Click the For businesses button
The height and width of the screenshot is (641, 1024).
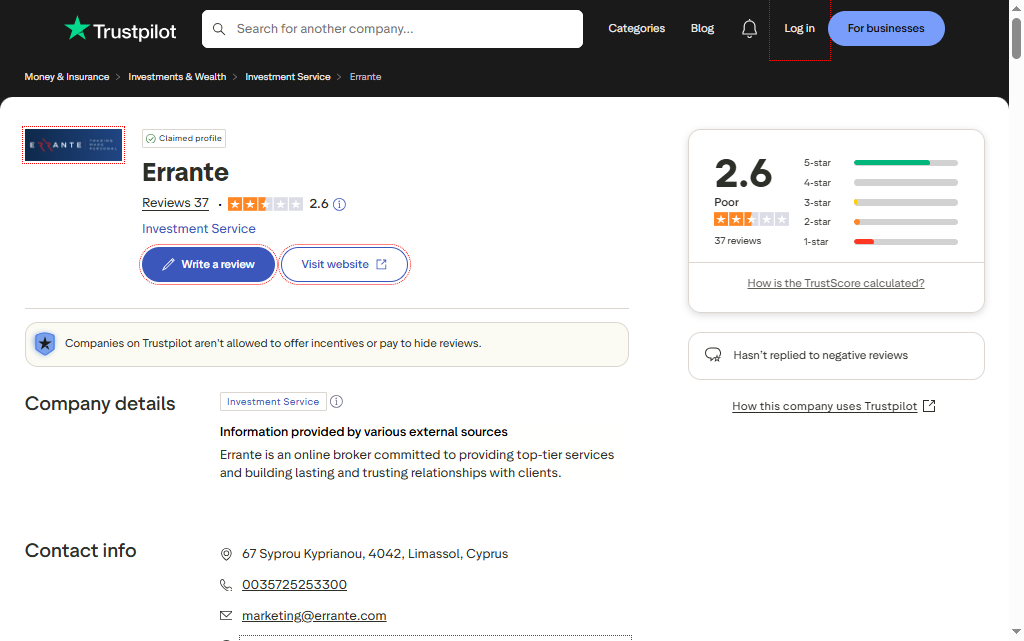pos(886,28)
